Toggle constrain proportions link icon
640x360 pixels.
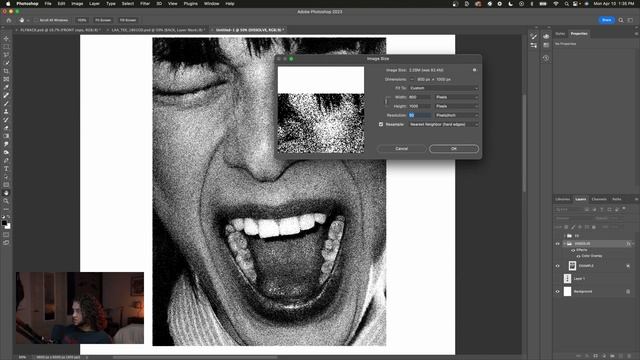click(x=386, y=102)
